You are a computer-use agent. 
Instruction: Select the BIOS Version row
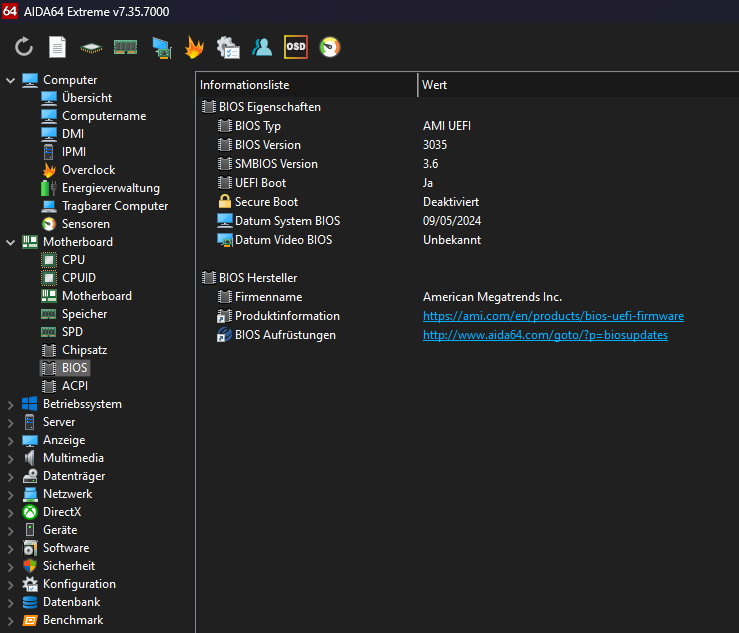click(x=268, y=145)
